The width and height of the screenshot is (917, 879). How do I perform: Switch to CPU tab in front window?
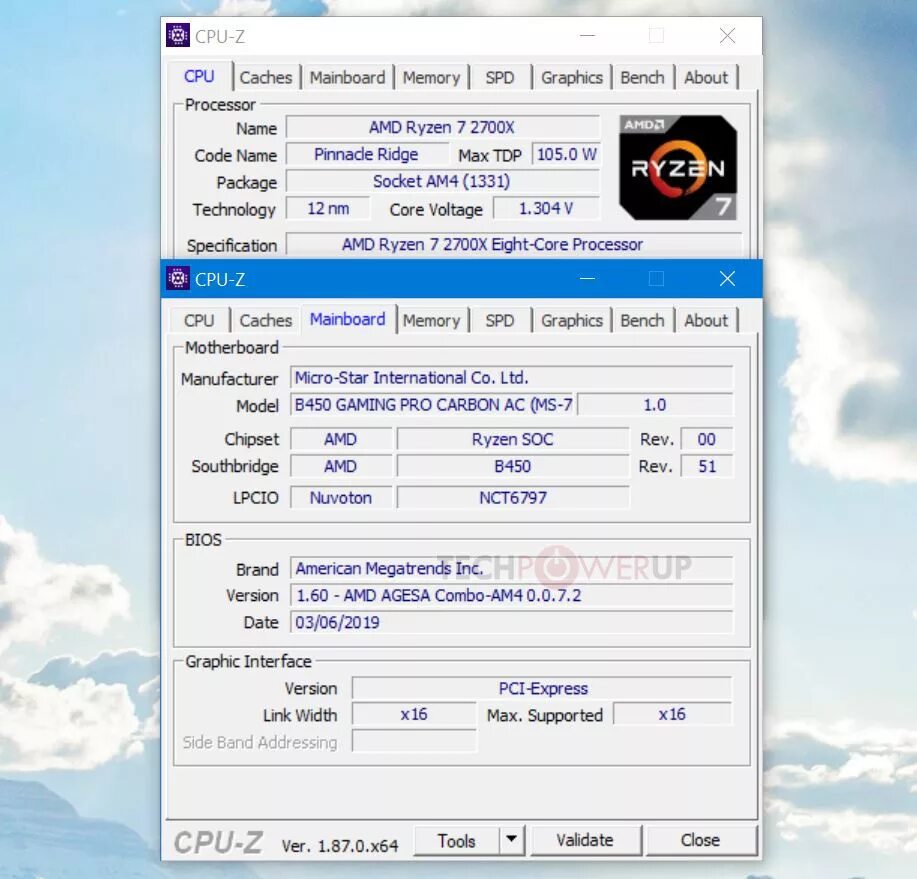[199, 320]
